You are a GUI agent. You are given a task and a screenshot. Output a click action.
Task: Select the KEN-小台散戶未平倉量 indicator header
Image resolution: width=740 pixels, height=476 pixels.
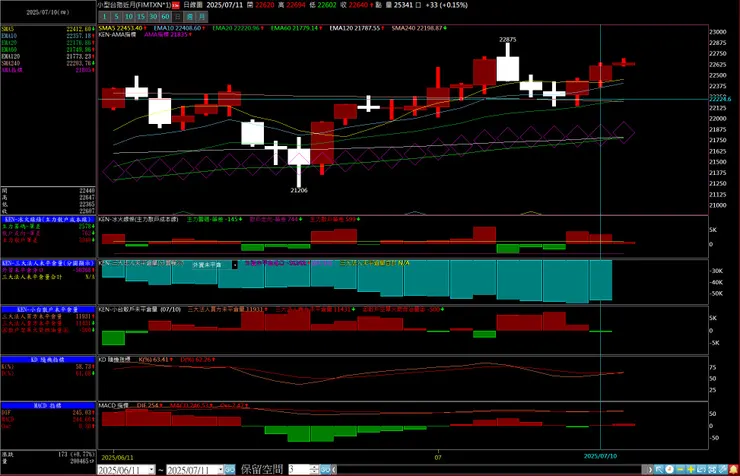48,309
